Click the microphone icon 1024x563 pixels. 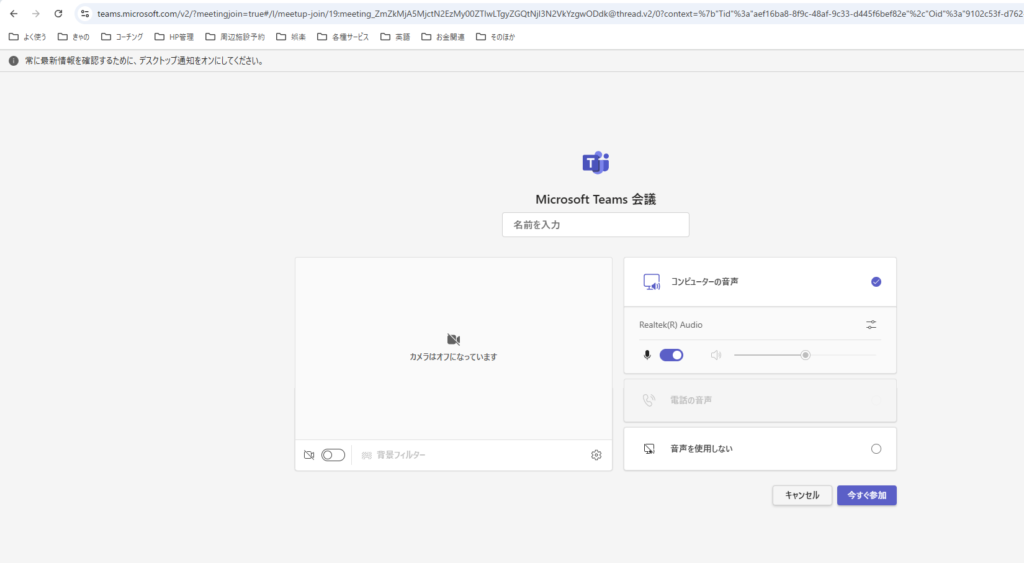click(x=647, y=355)
